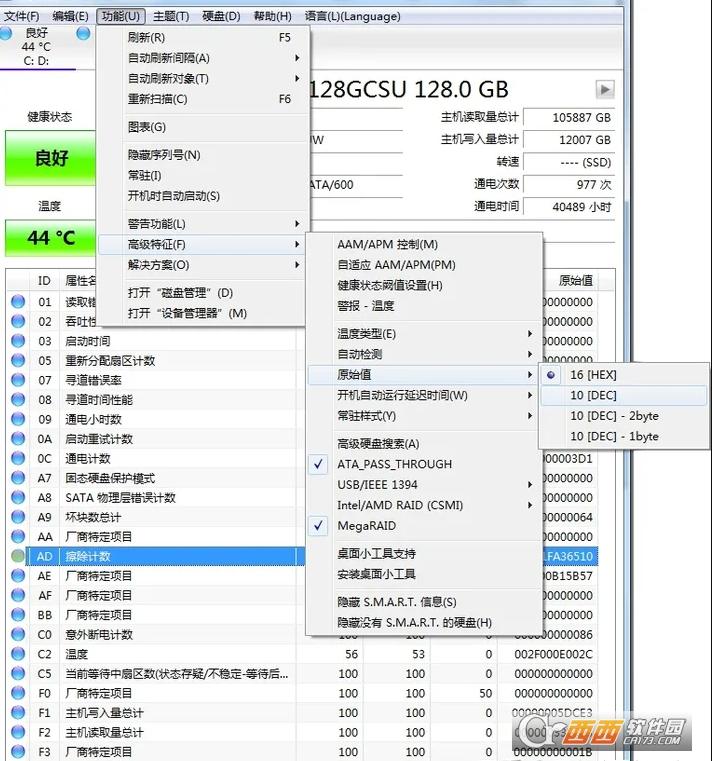Click status orb for attribute F2 主机读取量总计
The height and width of the screenshot is (761, 712).
click(18, 732)
